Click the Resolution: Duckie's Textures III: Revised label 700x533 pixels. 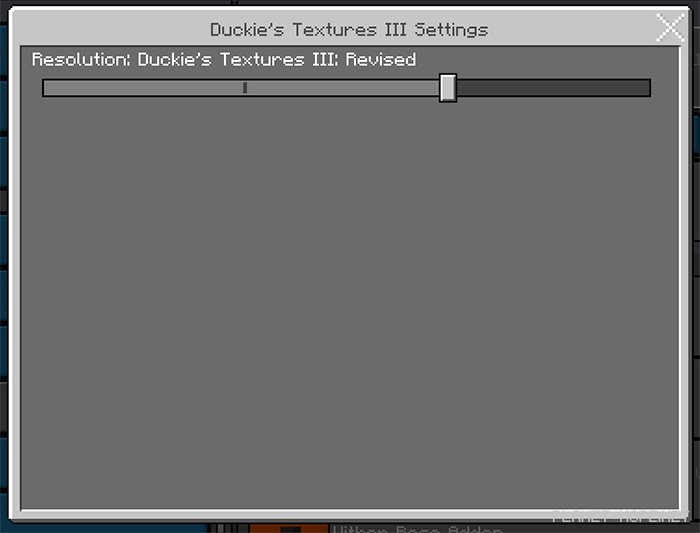224,59
